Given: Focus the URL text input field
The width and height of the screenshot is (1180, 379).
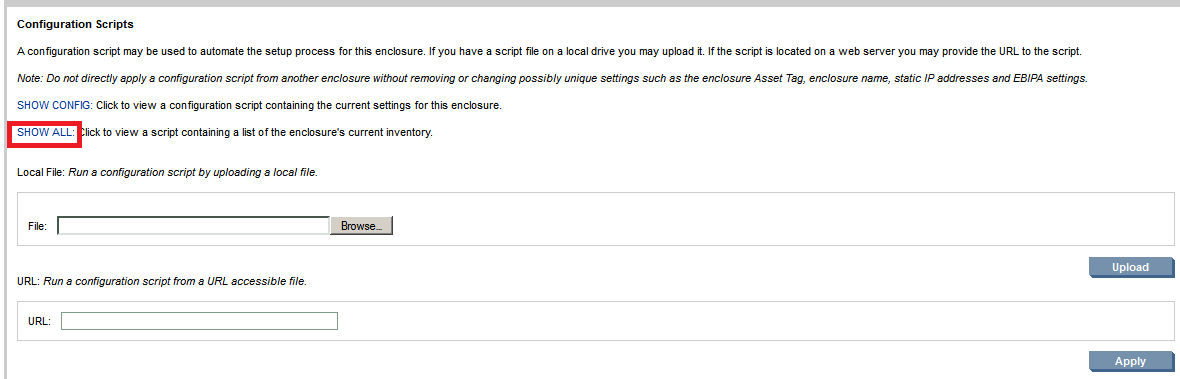Looking at the screenshot, I should click(199, 321).
